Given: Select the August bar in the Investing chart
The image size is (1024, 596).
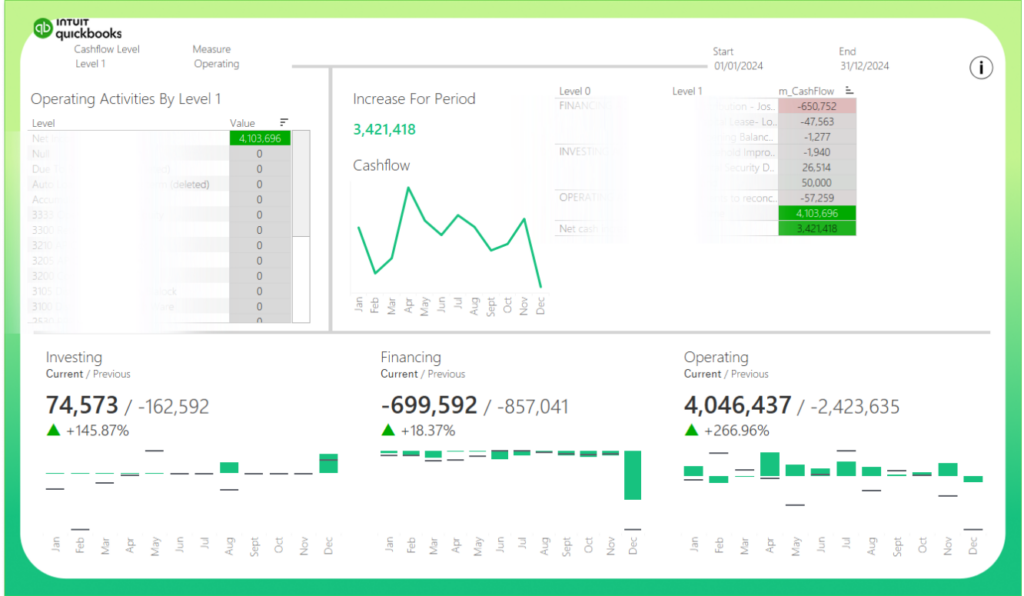Looking at the screenshot, I should pyautogui.click(x=229, y=467).
